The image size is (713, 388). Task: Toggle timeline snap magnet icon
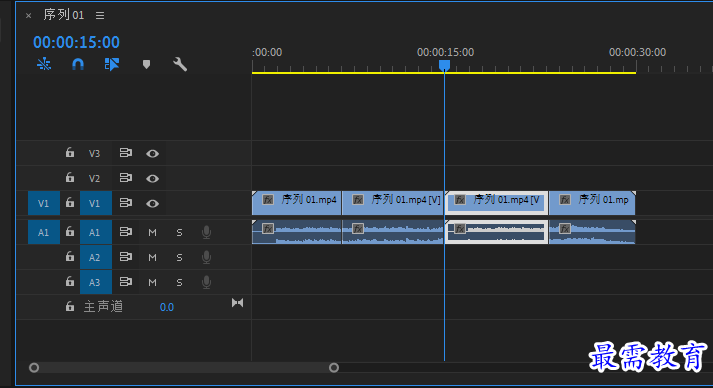[x=78, y=64]
